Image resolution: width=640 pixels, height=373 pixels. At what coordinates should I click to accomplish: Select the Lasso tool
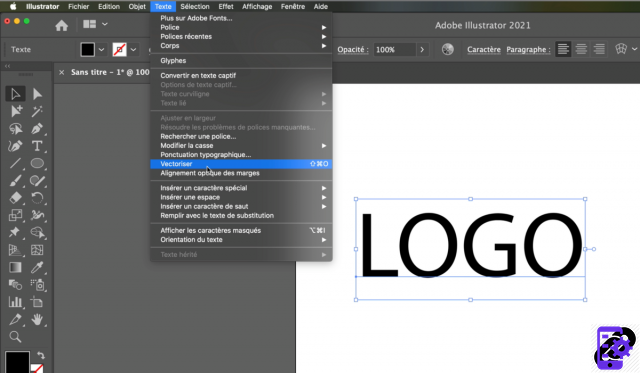(16, 129)
